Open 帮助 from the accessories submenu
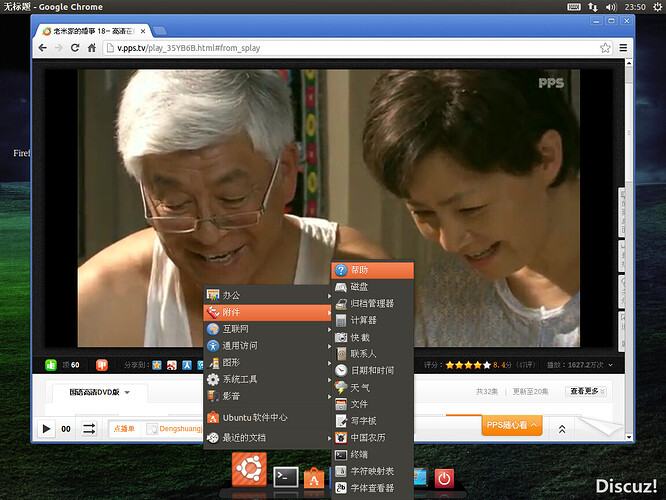Screen dimensions: 666x500 [373, 270]
